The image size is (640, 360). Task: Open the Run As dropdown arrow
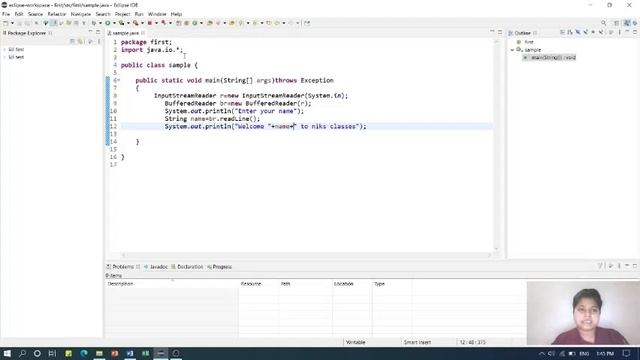[114, 23]
